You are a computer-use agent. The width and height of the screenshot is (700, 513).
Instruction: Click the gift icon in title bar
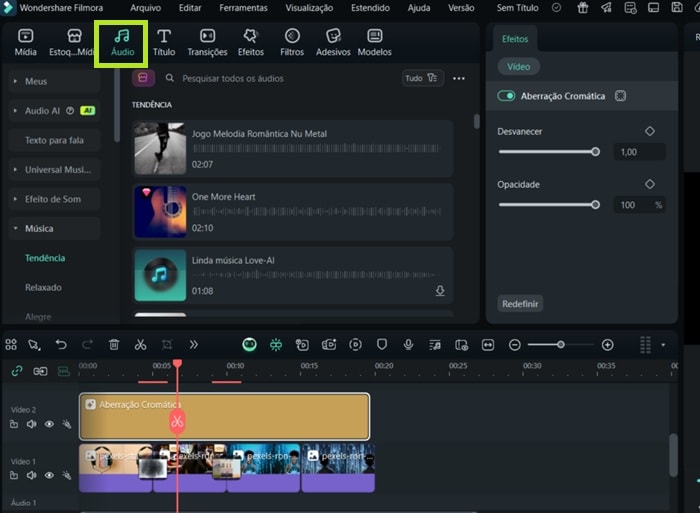pos(583,8)
